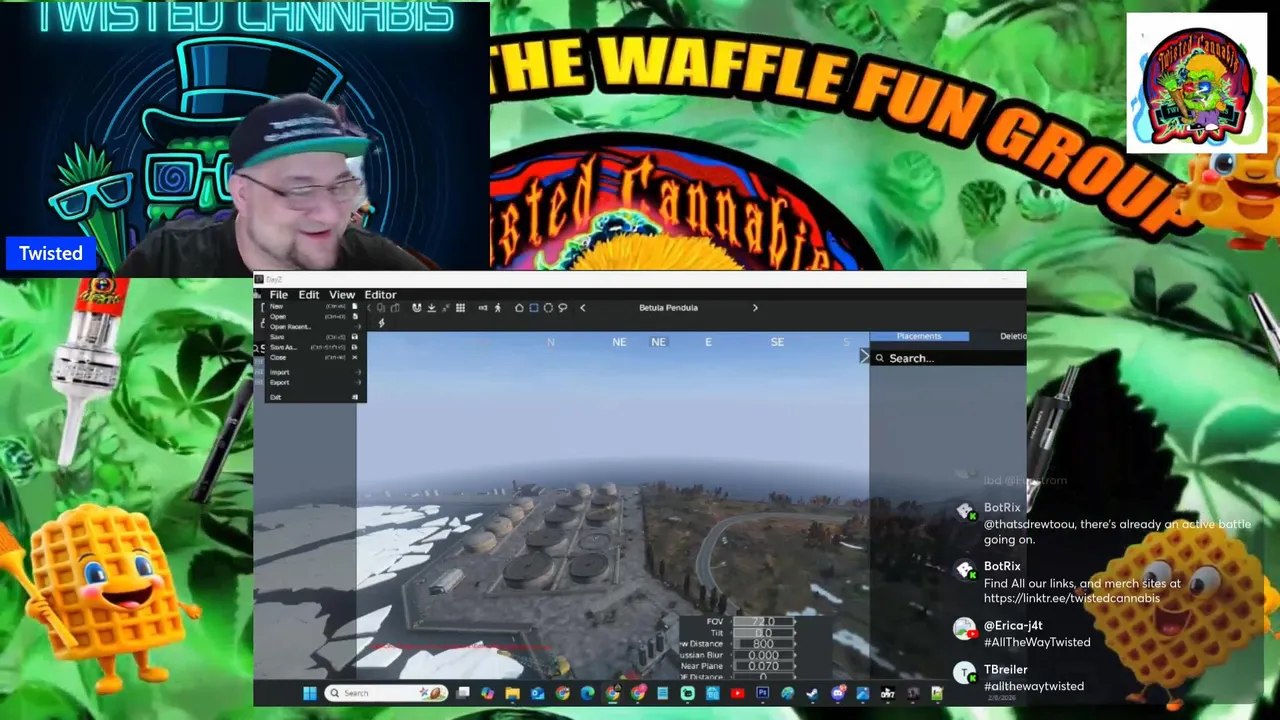
Task: Click the linktr.ee/twistedcannabis link in chat
Action: [x=1072, y=598]
